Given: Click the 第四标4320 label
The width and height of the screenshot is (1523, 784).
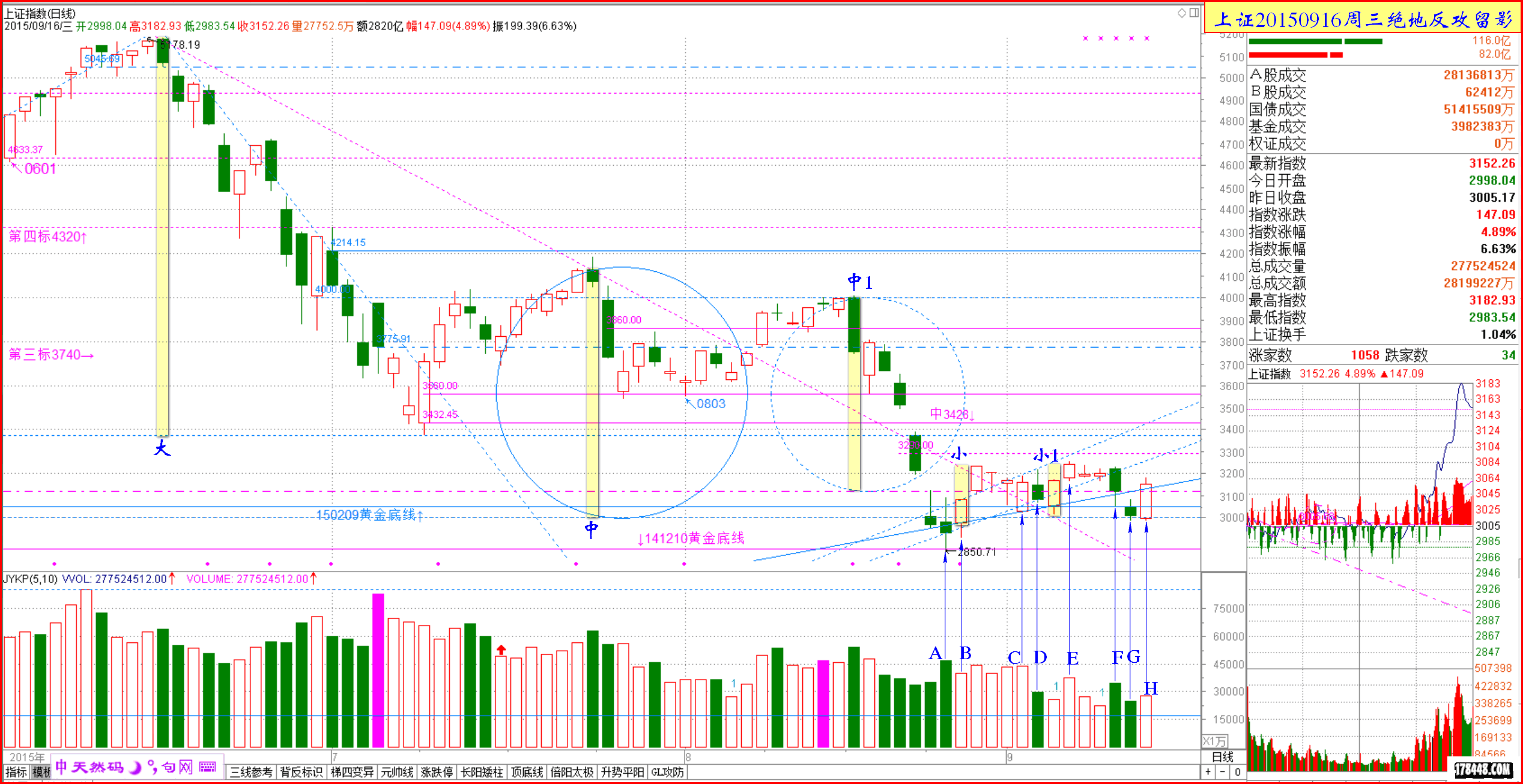Looking at the screenshot, I should click(x=48, y=237).
